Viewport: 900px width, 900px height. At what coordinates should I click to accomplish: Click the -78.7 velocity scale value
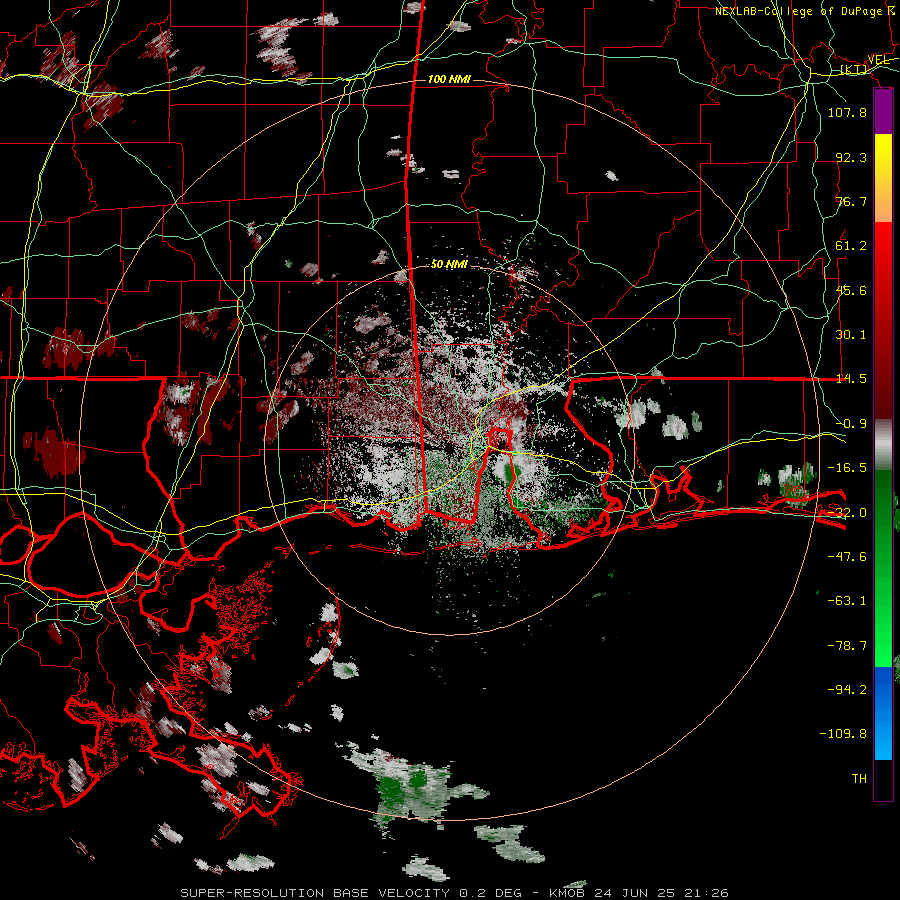[x=847, y=646]
